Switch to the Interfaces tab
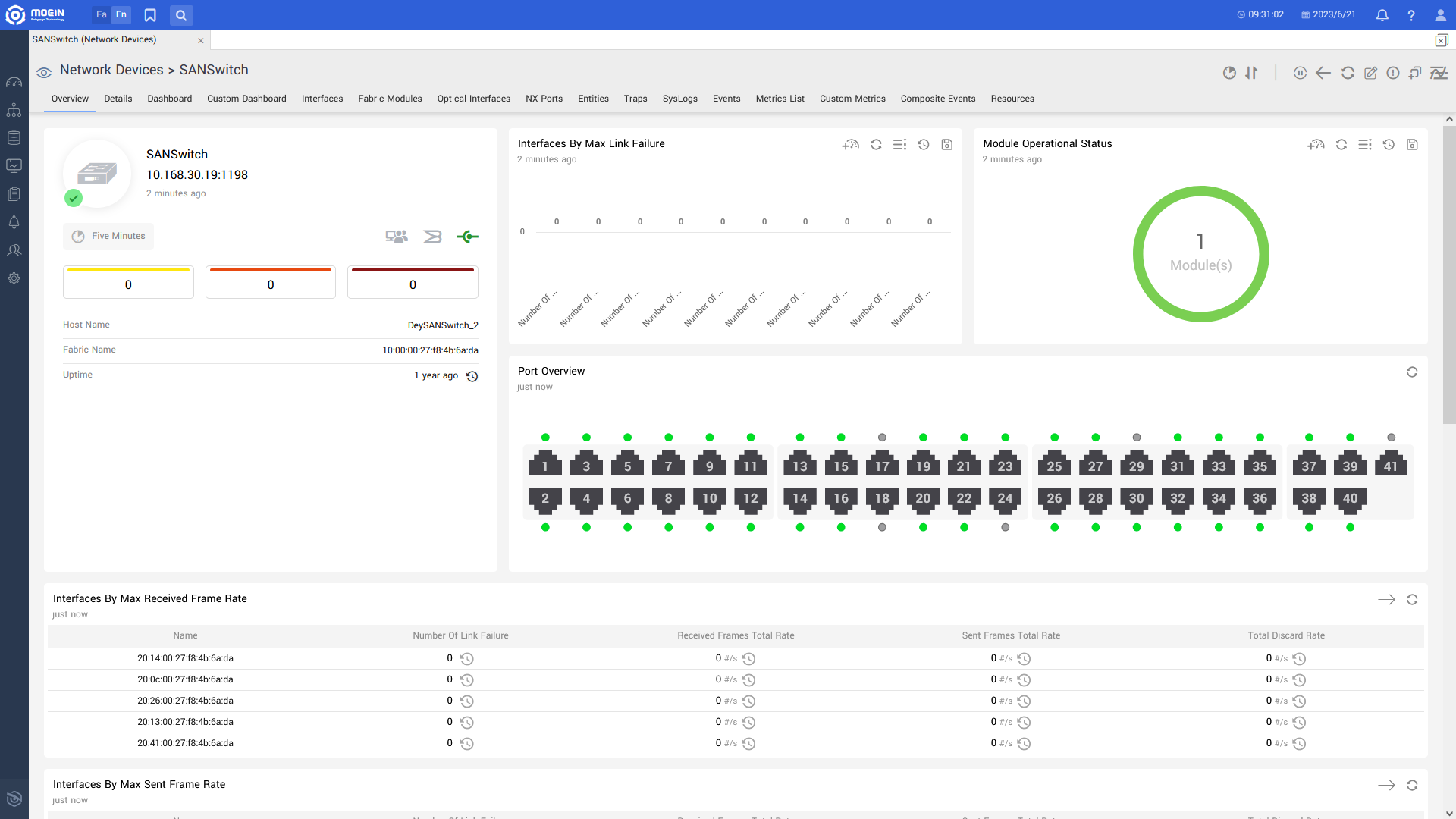This screenshot has width=1456, height=819. tap(322, 99)
